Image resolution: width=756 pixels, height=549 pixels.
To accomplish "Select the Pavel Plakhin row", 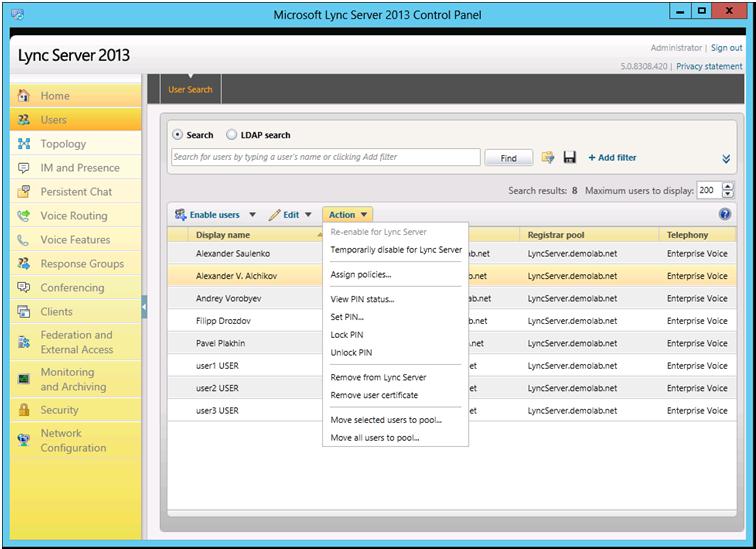I will [x=452, y=343].
